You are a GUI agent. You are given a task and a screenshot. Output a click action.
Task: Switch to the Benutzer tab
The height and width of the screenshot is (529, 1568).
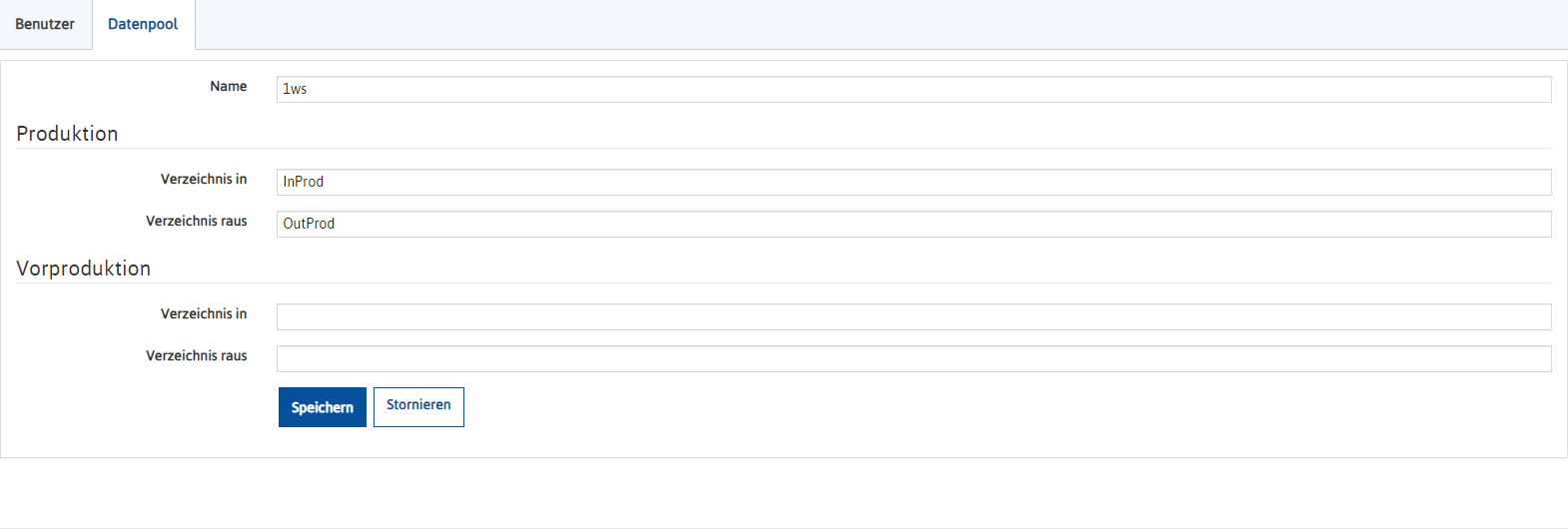pos(45,24)
